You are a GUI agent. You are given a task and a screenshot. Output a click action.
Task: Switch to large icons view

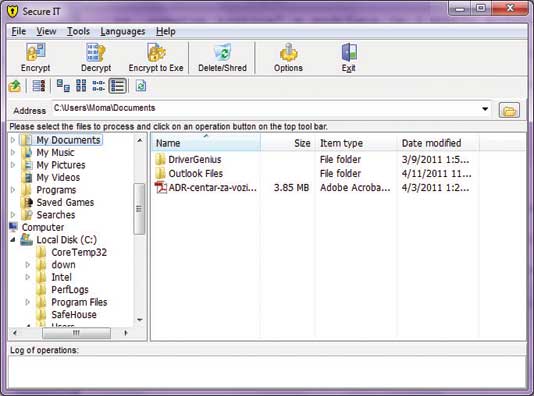coord(63,86)
